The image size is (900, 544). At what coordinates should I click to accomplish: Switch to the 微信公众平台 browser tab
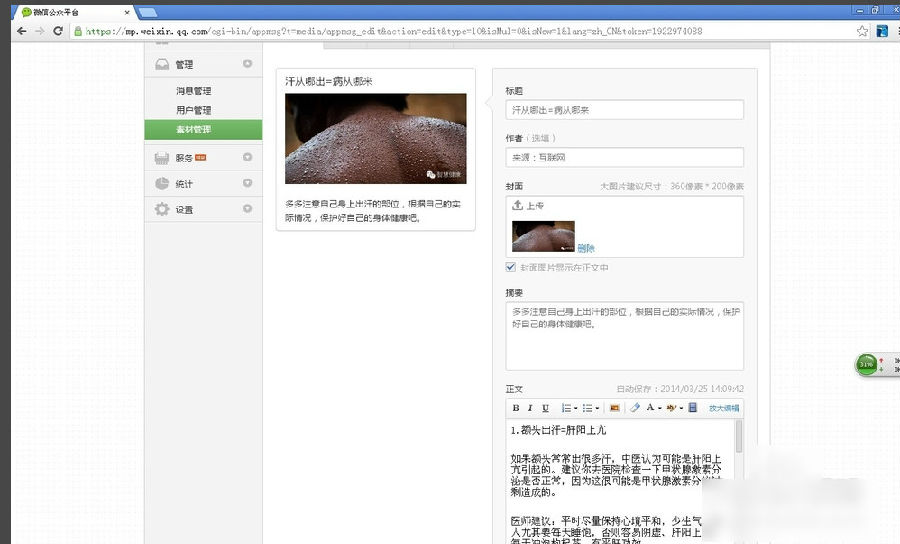[x=73, y=12]
